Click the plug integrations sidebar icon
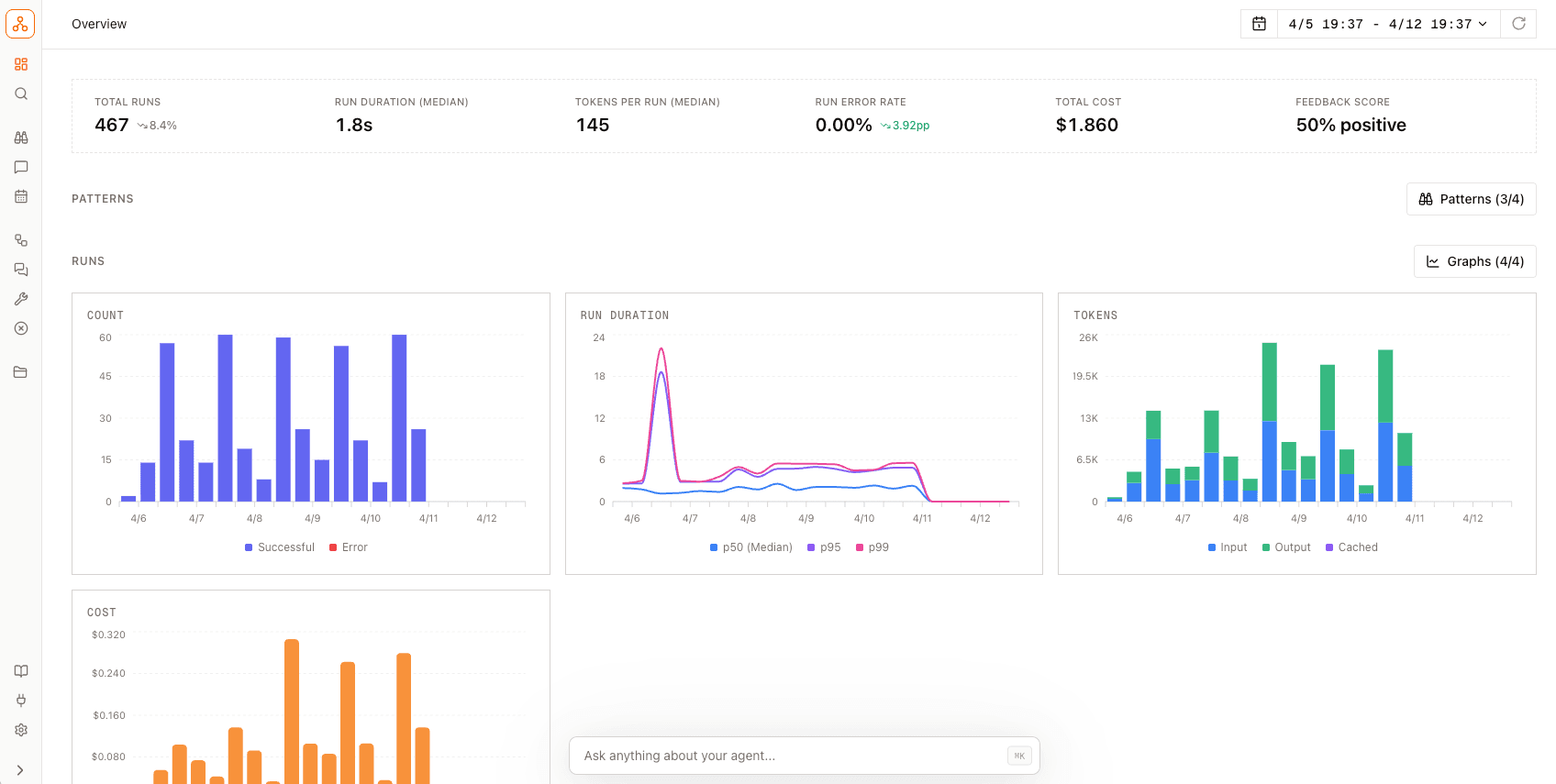1556x784 pixels. point(21,701)
